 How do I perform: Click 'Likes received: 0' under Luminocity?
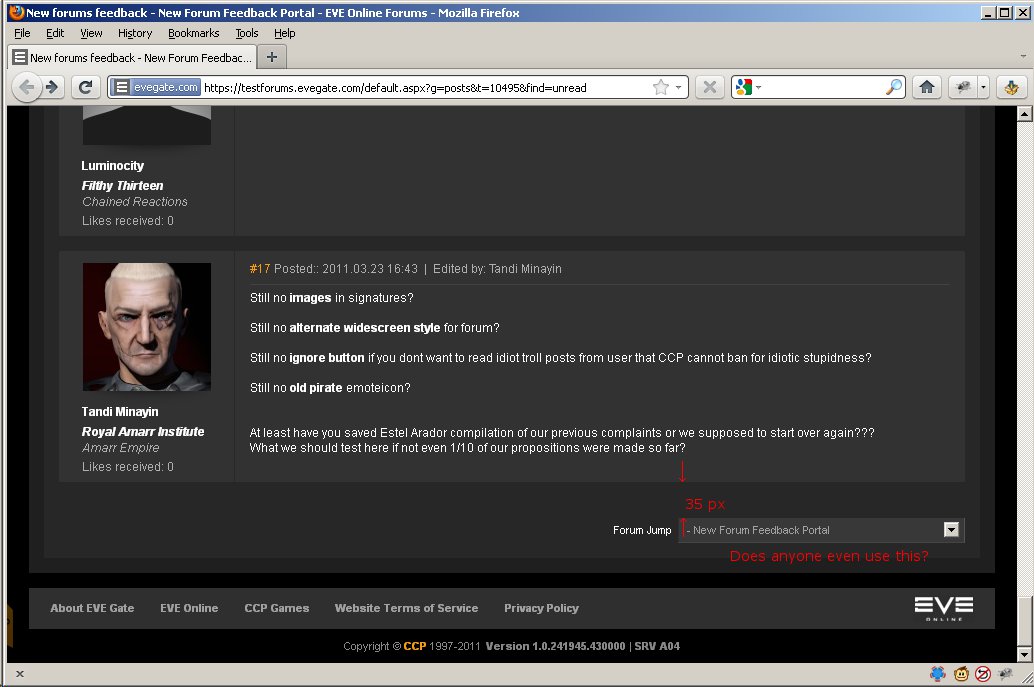coord(128,221)
